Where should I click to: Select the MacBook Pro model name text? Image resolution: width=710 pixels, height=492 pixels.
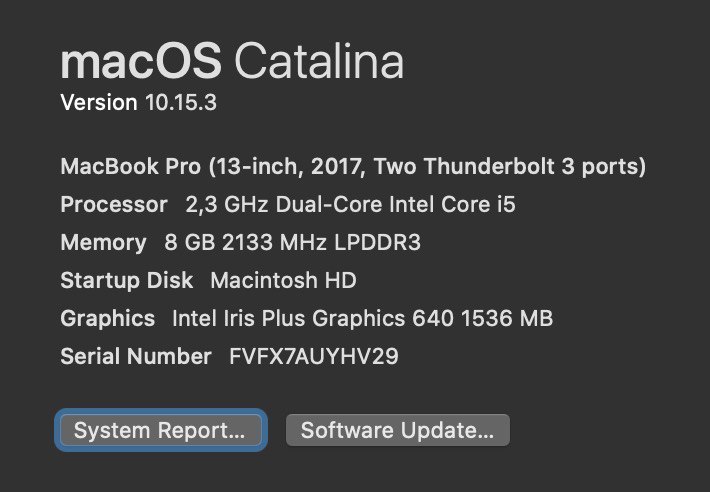(130, 166)
